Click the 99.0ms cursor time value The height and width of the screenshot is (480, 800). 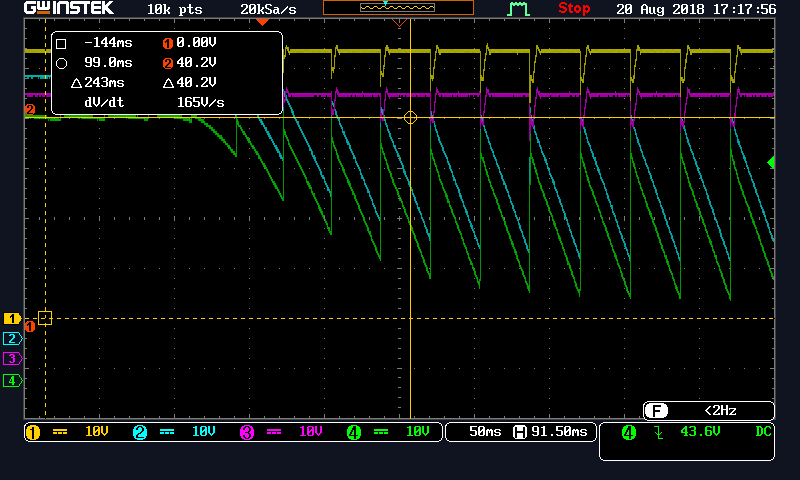(x=108, y=63)
